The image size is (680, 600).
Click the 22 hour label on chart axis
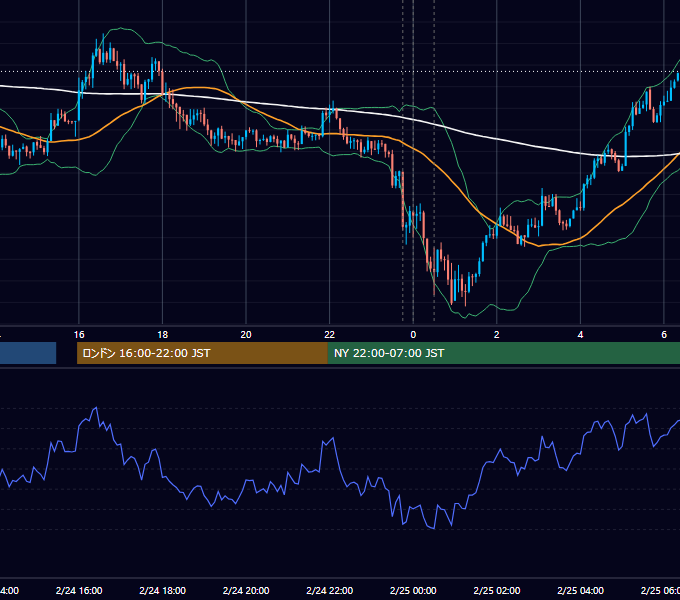pos(330,335)
